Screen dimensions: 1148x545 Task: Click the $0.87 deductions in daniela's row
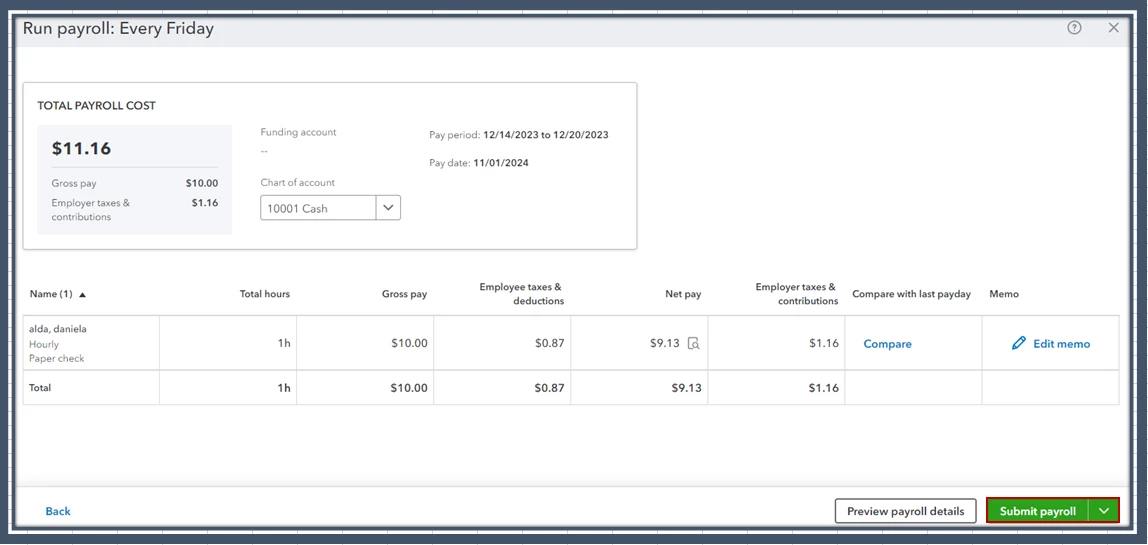[x=549, y=343]
